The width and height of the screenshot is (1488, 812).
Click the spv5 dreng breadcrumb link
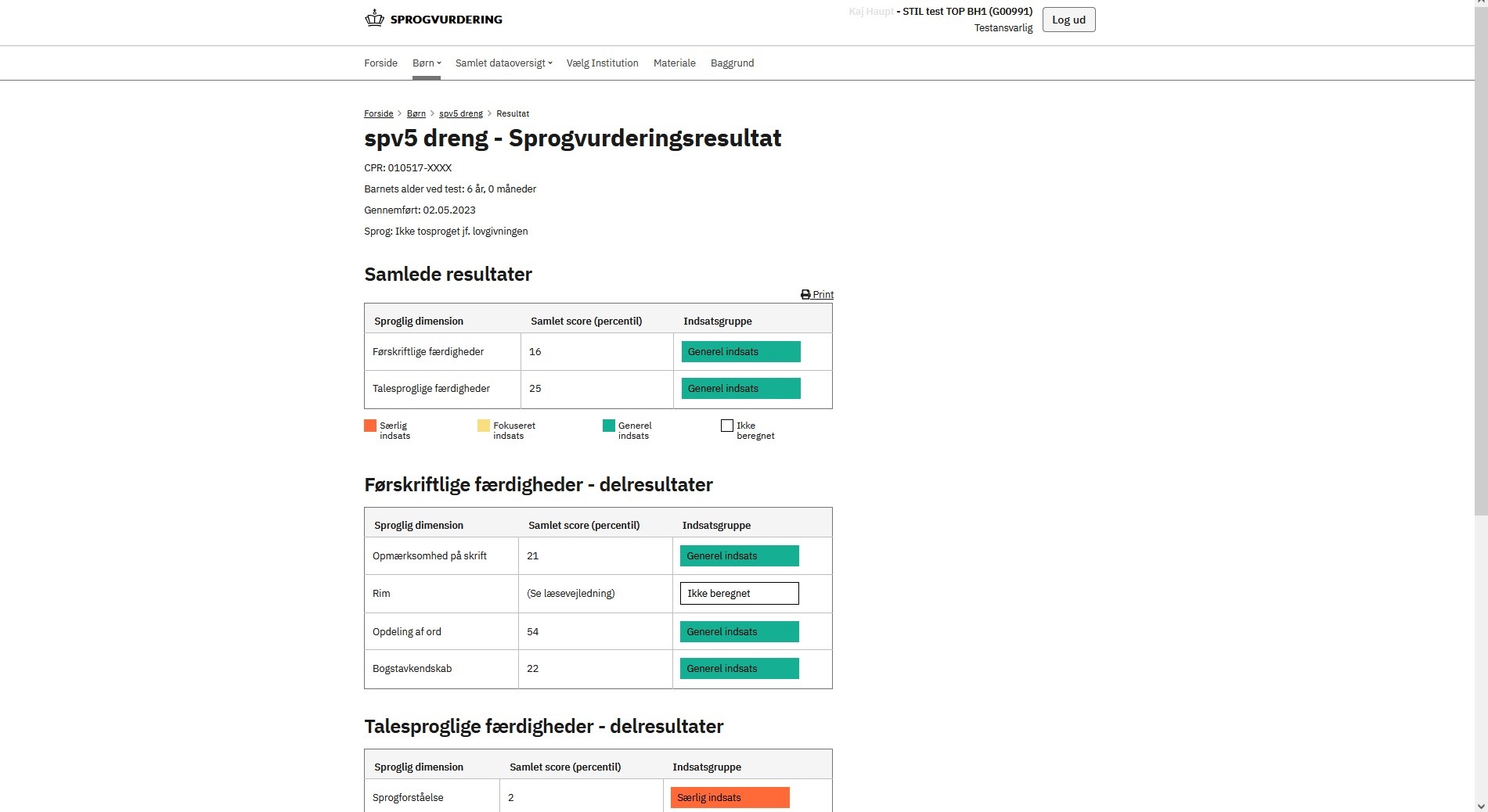point(461,113)
